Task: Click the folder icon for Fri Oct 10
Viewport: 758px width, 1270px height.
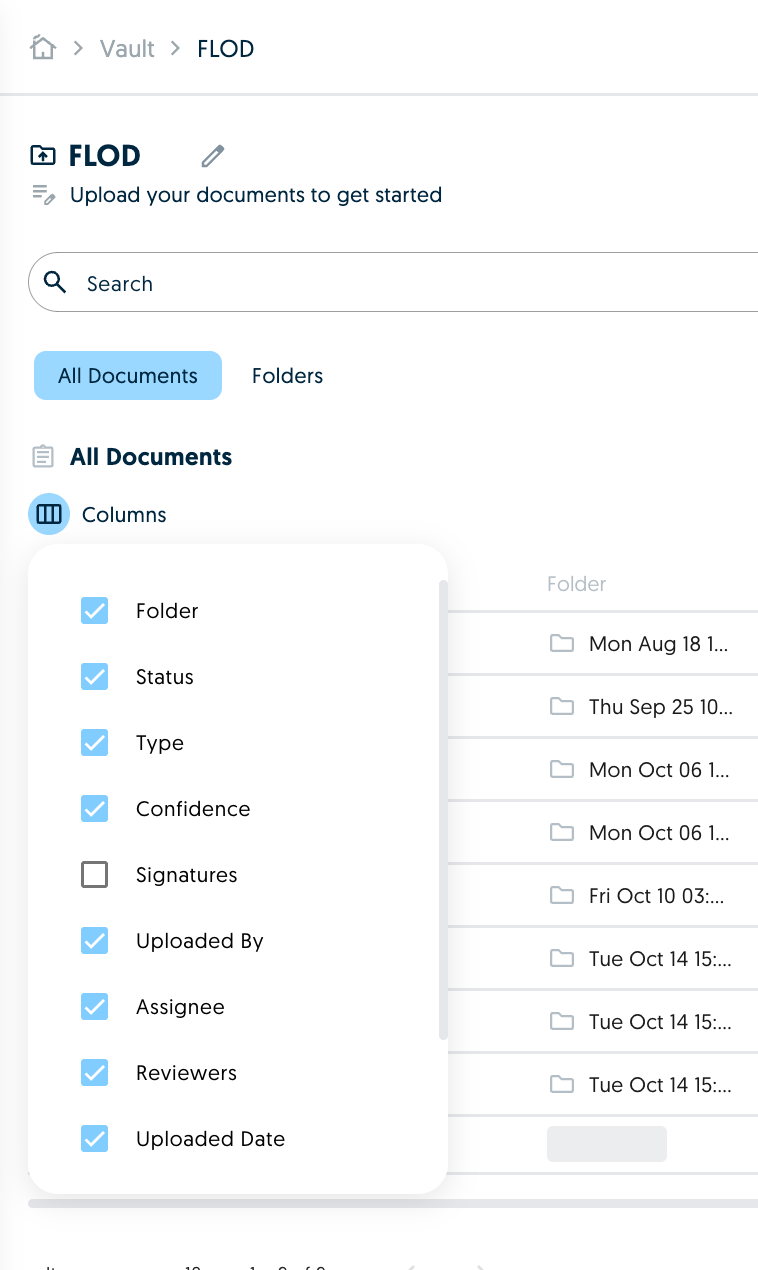Action: click(x=562, y=895)
